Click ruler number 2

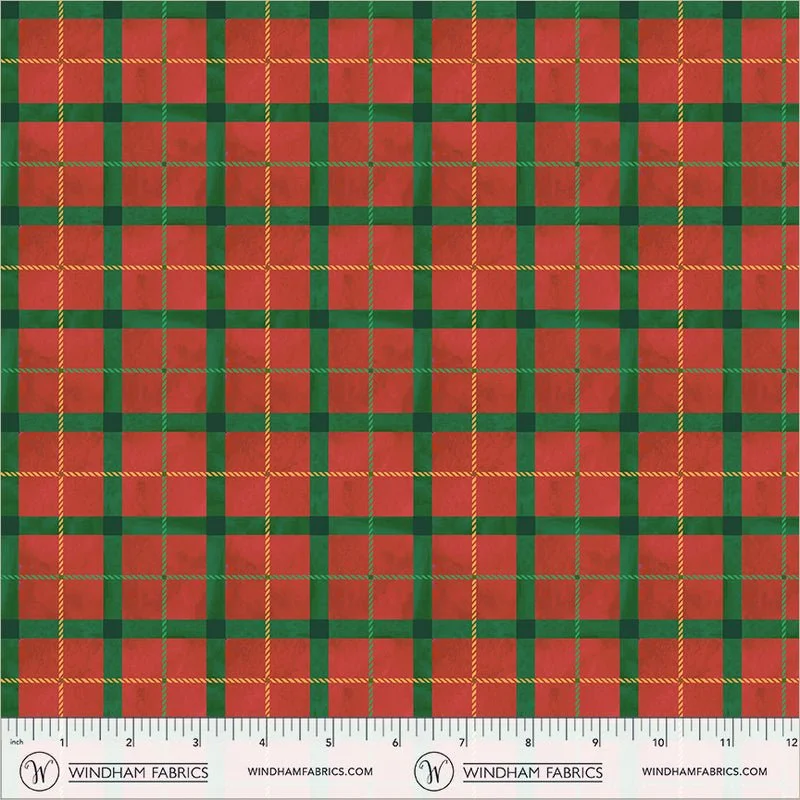(129, 742)
